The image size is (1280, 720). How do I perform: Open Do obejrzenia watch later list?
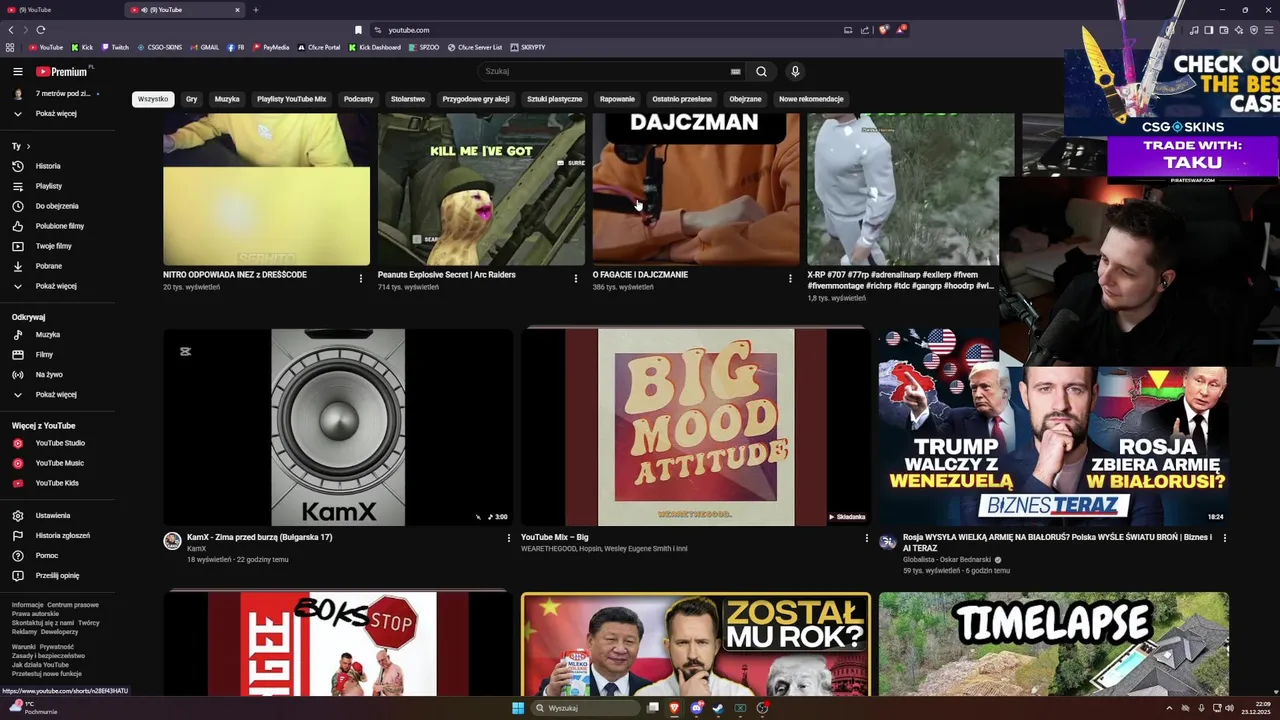click(x=57, y=206)
